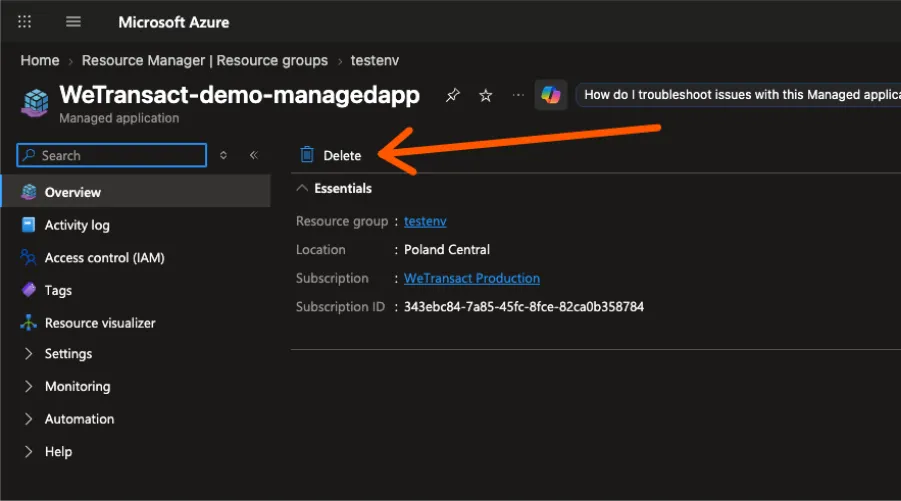The image size is (901, 501).
Task: Click the Managed application subtitle
Action: click(119, 118)
